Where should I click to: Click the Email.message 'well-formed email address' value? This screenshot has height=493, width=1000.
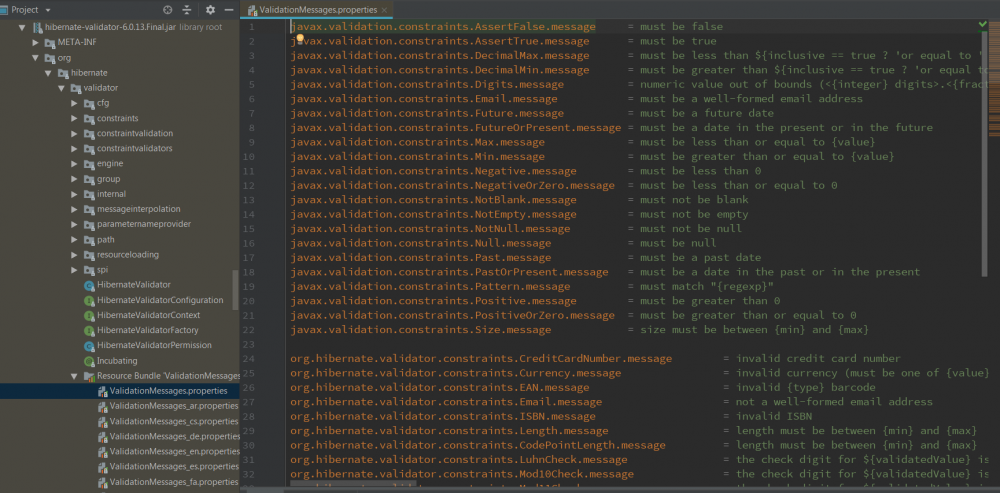[751, 99]
